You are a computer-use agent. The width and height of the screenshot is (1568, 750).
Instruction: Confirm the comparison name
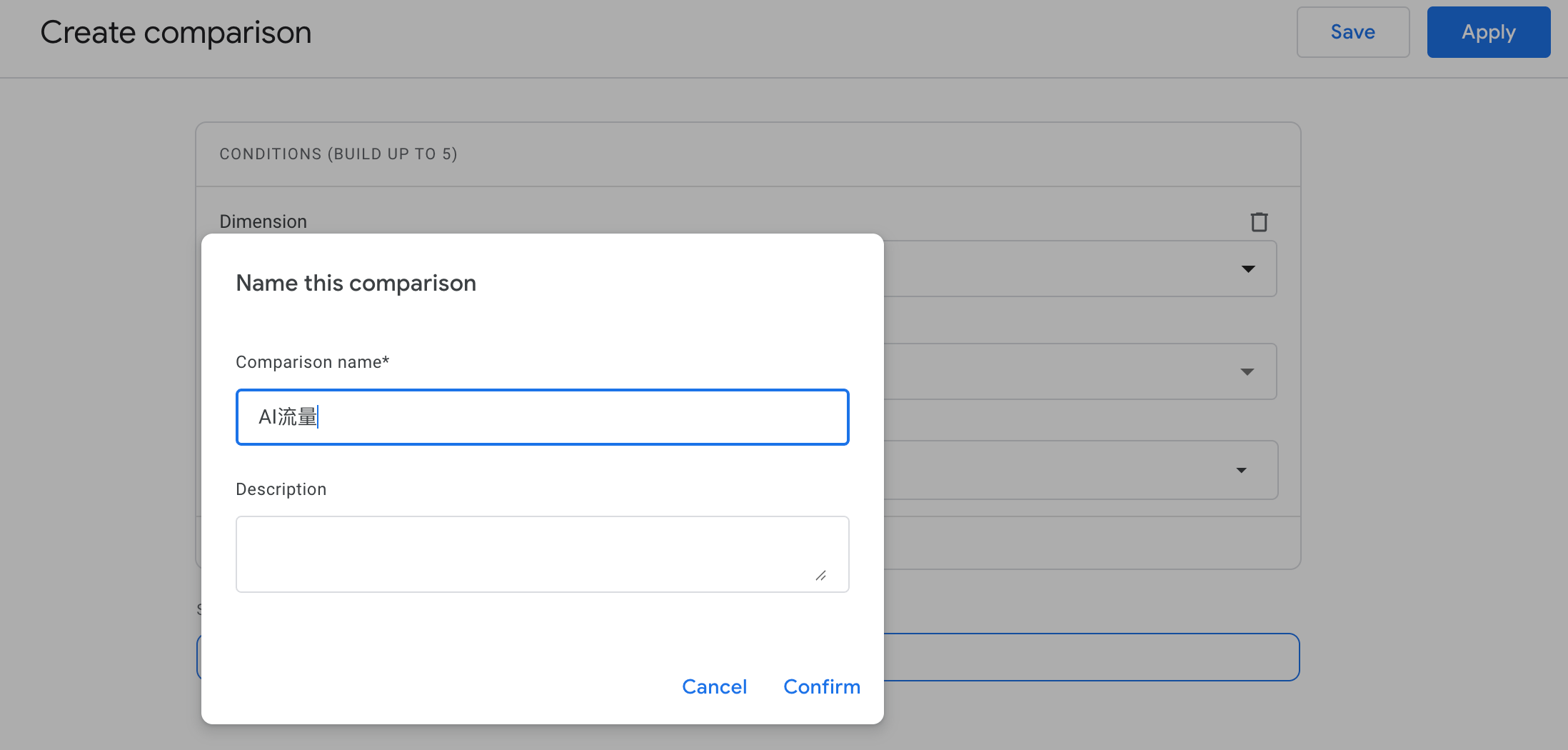(x=822, y=686)
